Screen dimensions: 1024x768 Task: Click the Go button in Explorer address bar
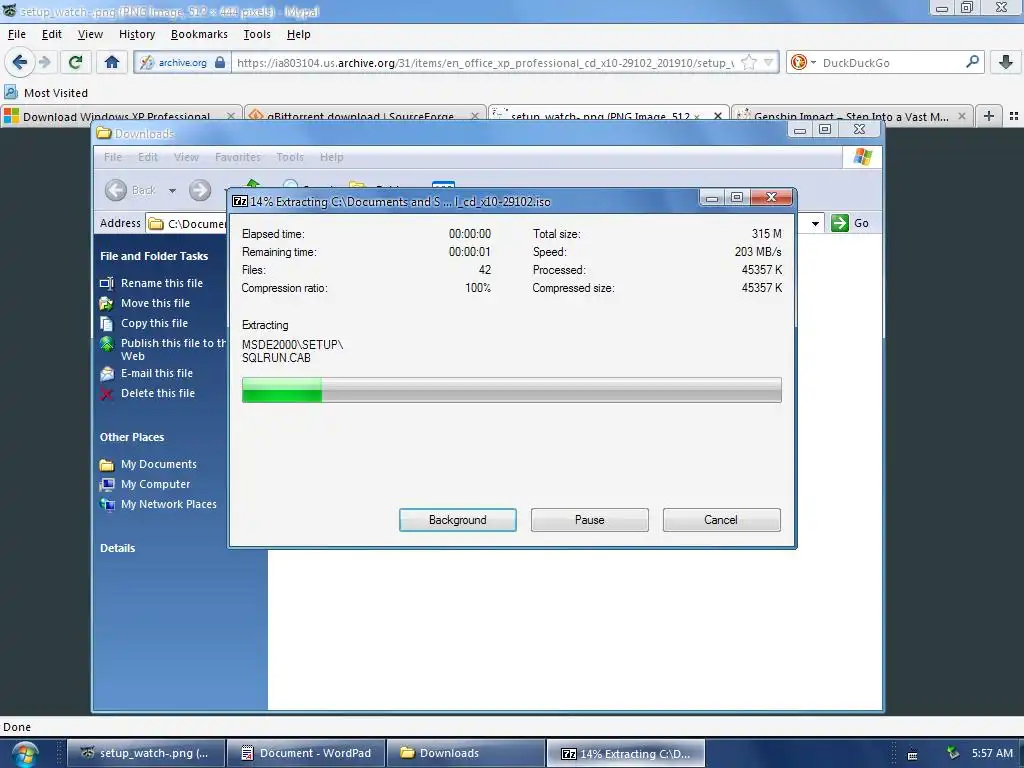850,223
